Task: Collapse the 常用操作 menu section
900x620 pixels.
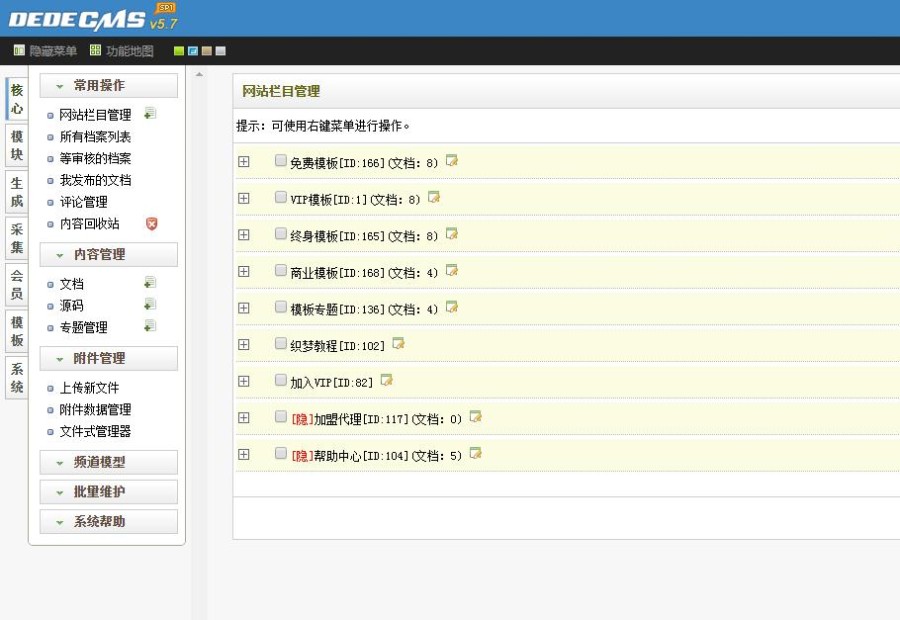Action: [x=108, y=86]
